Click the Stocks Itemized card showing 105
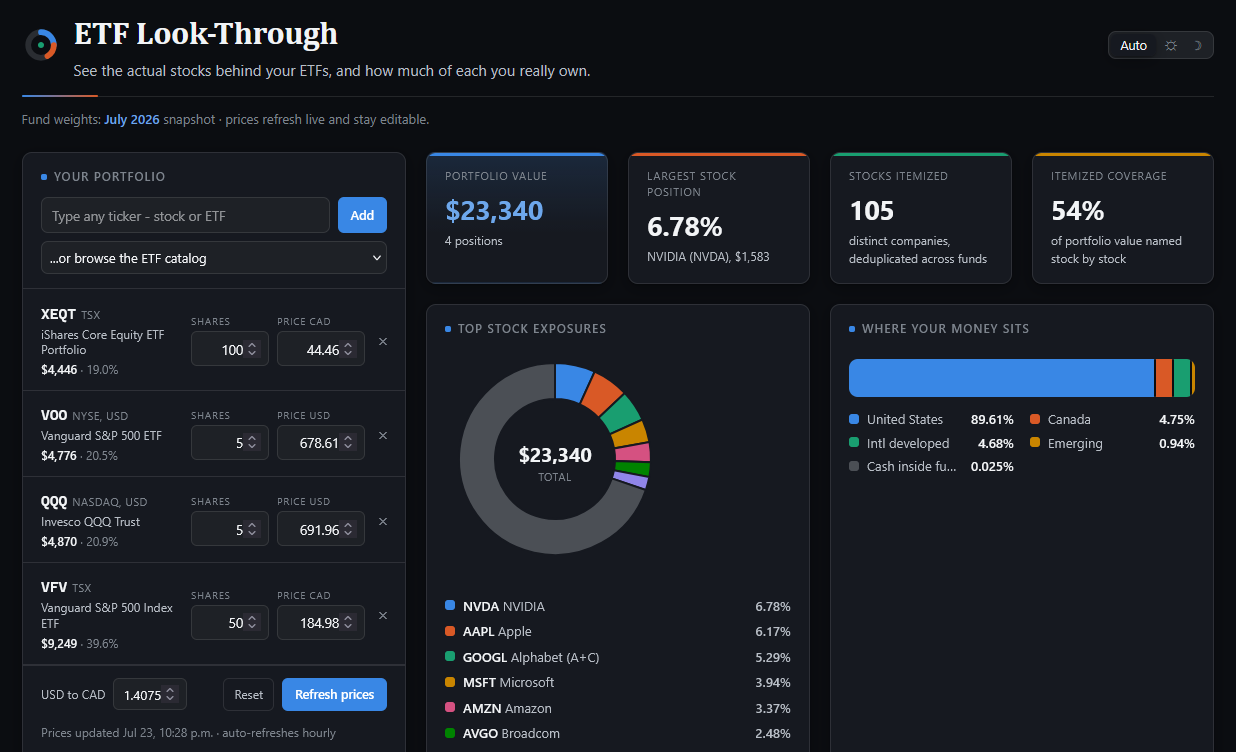This screenshot has height=752, width=1236. coord(921,218)
